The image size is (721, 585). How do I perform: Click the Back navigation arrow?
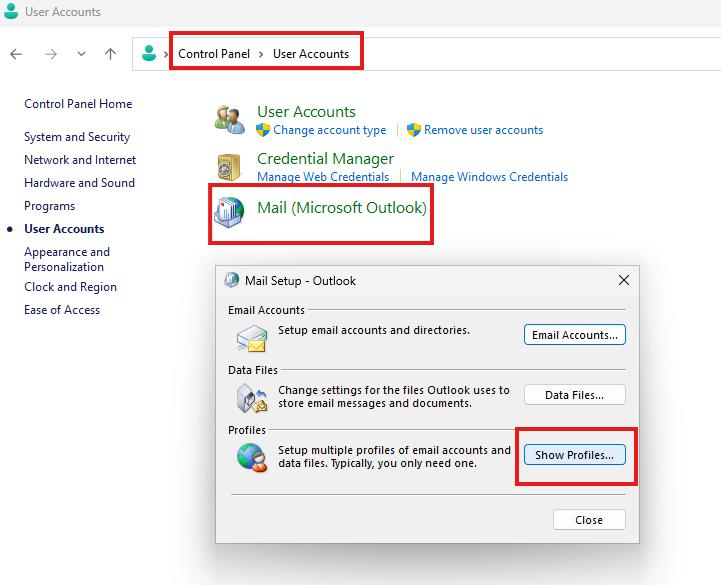pyautogui.click(x=16, y=54)
